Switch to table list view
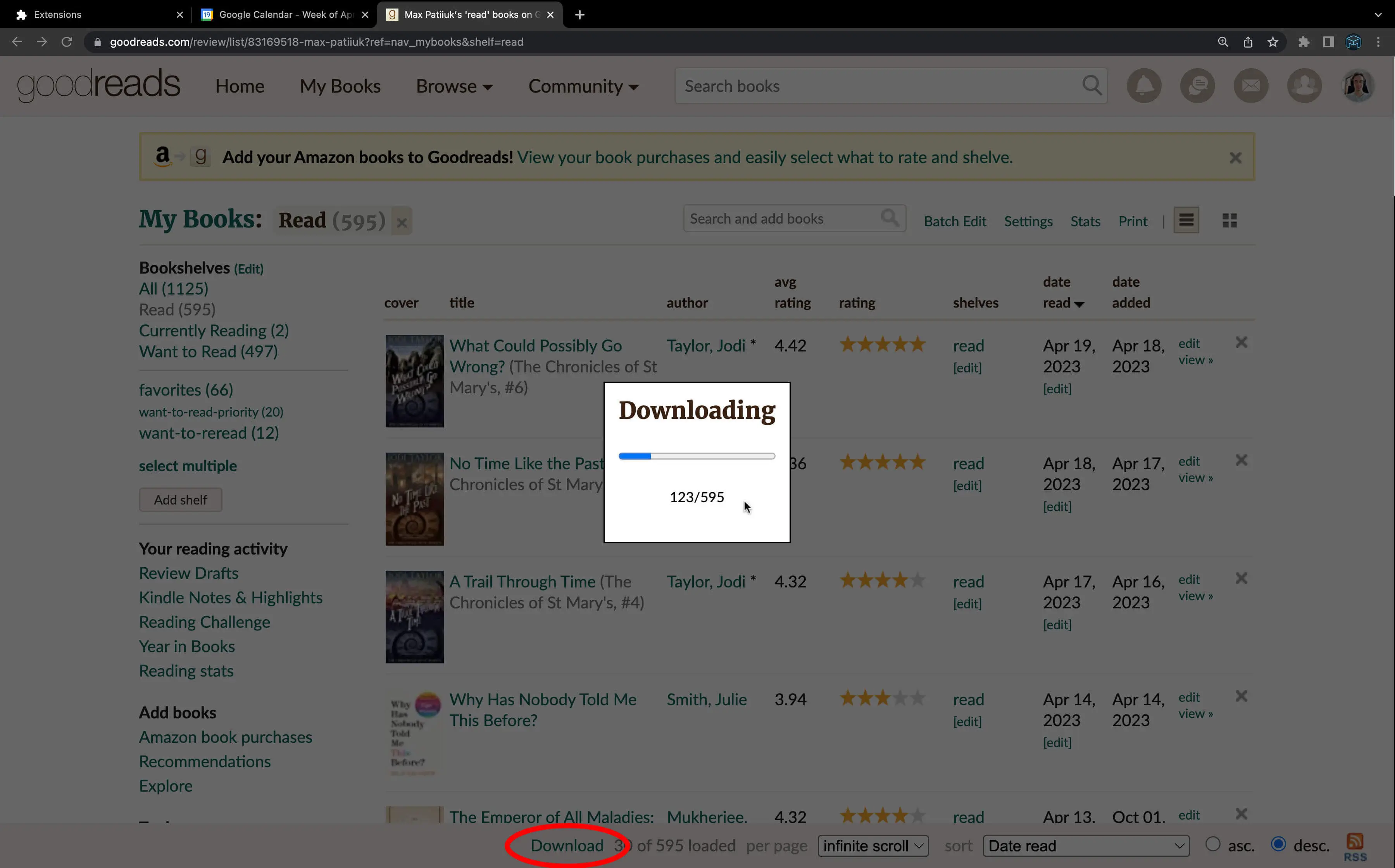Image resolution: width=1395 pixels, height=868 pixels. tap(1186, 221)
